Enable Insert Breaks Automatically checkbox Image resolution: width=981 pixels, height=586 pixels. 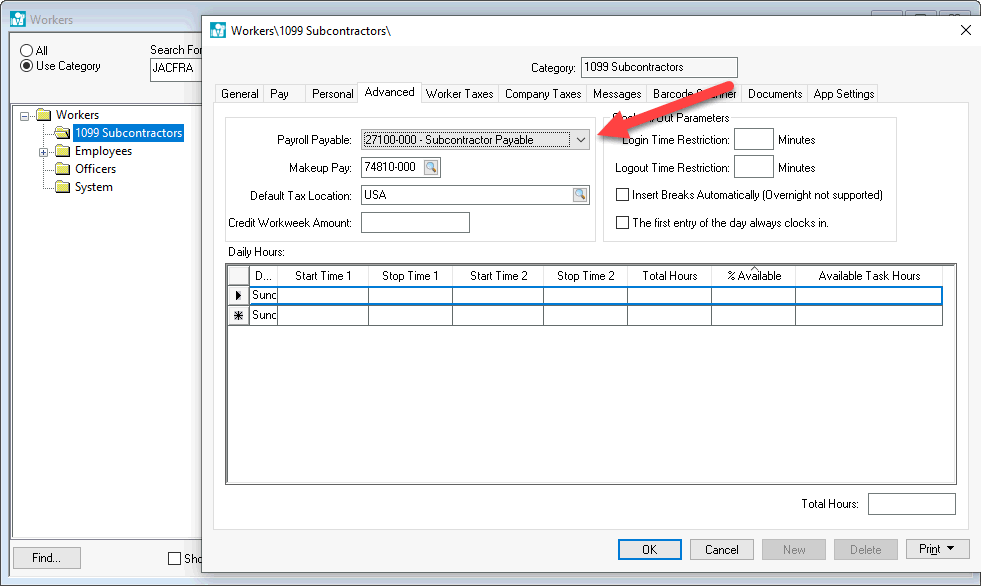[623, 195]
